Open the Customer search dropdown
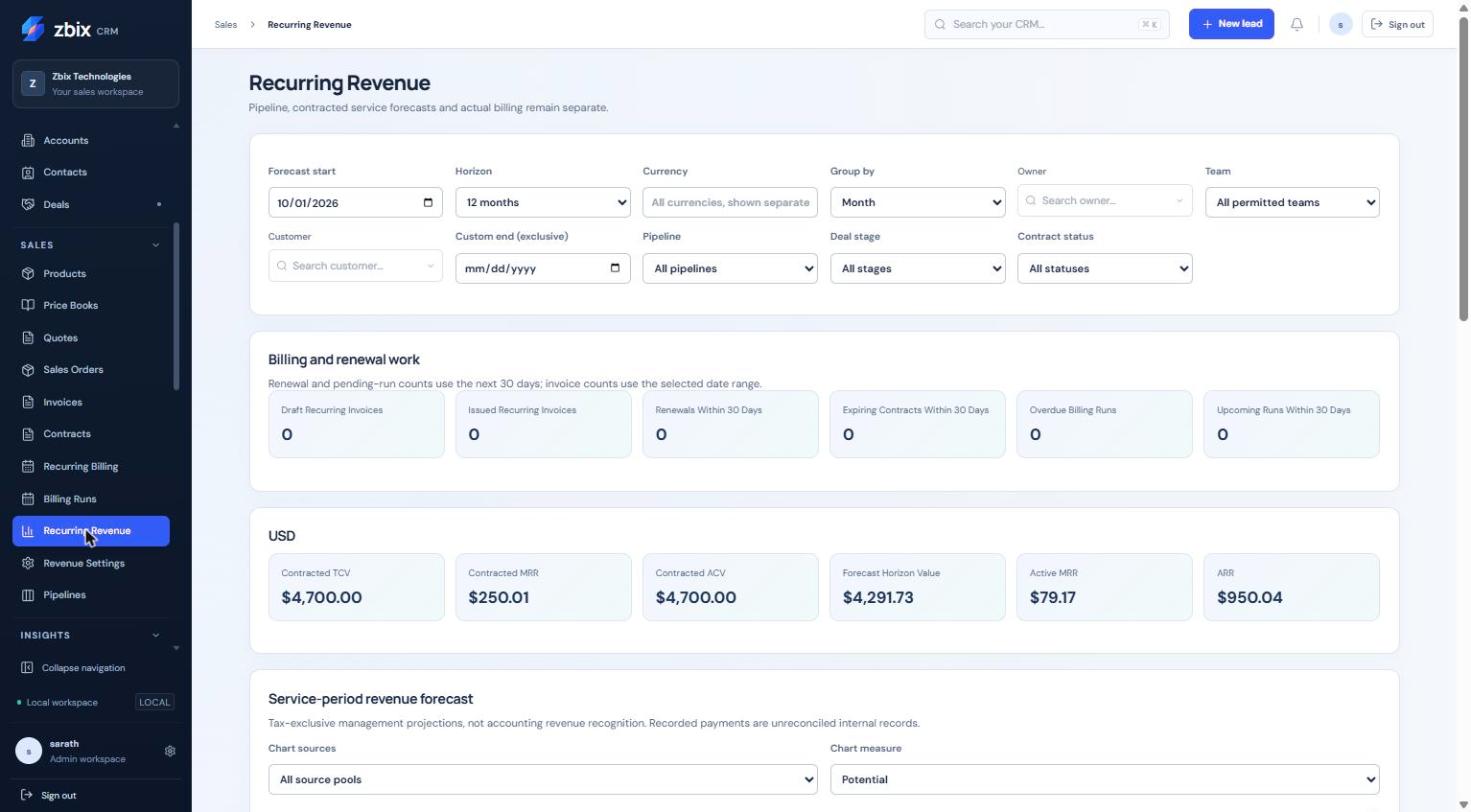1471x812 pixels. click(x=355, y=266)
